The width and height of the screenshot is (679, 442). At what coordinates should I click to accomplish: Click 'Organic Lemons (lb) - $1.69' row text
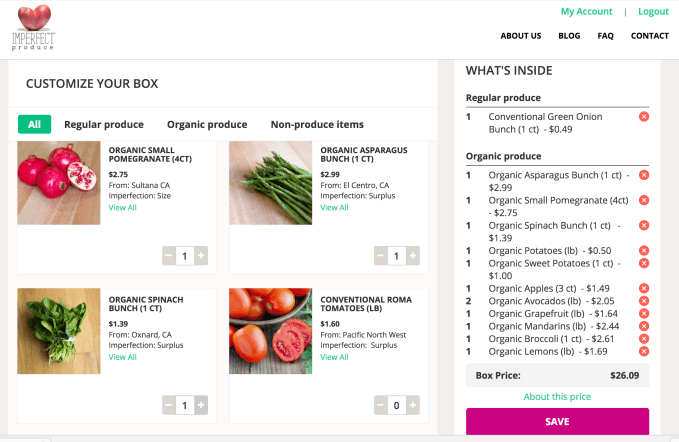[548, 351]
